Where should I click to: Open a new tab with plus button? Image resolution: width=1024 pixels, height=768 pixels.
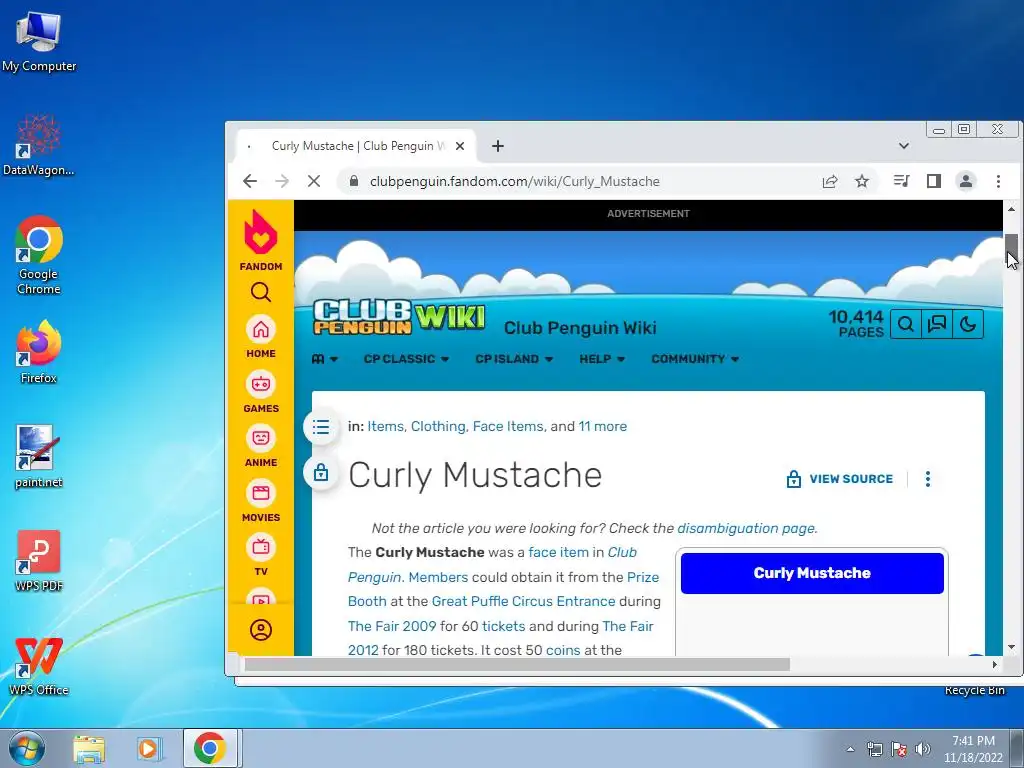pyautogui.click(x=498, y=146)
